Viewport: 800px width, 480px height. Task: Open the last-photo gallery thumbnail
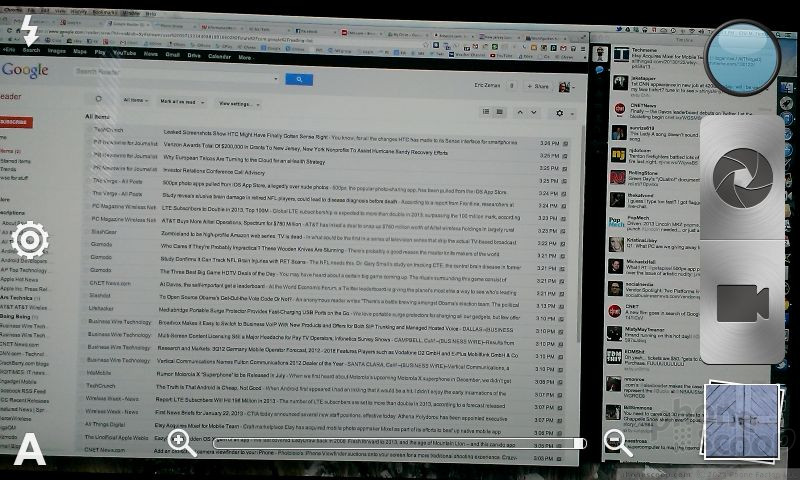(x=742, y=422)
